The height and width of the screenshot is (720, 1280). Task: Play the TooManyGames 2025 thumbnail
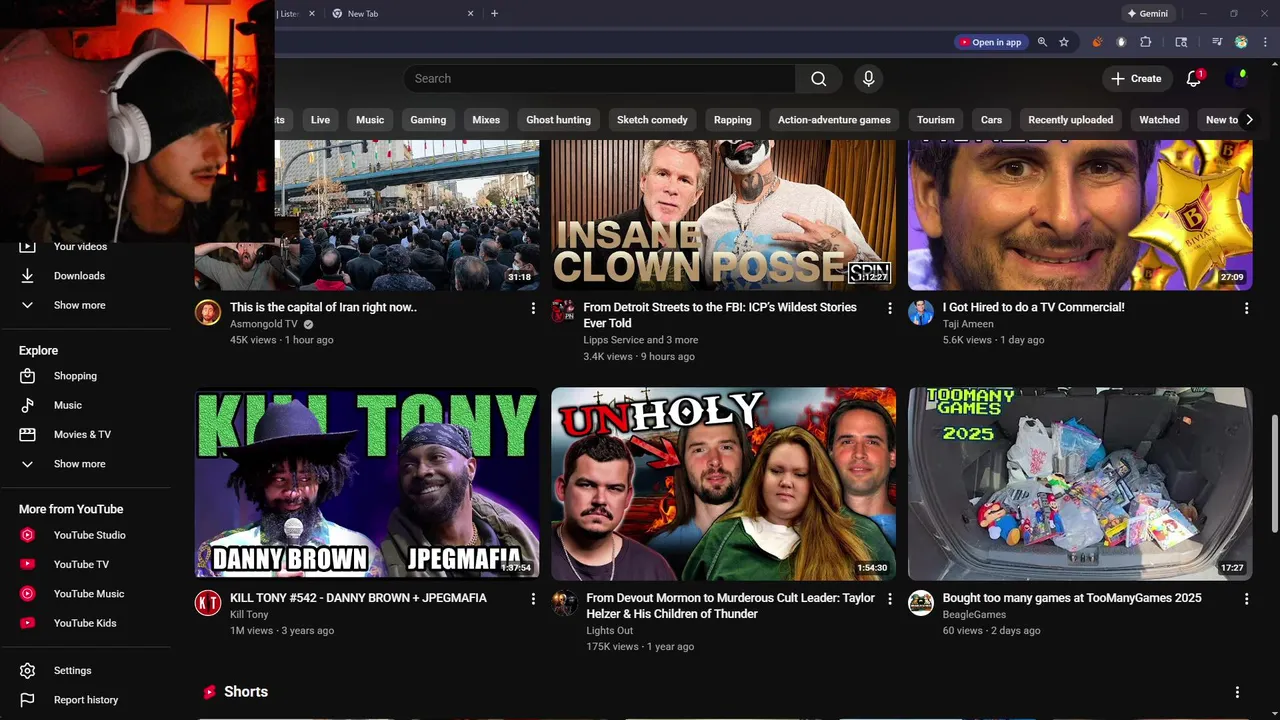coord(1080,484)
